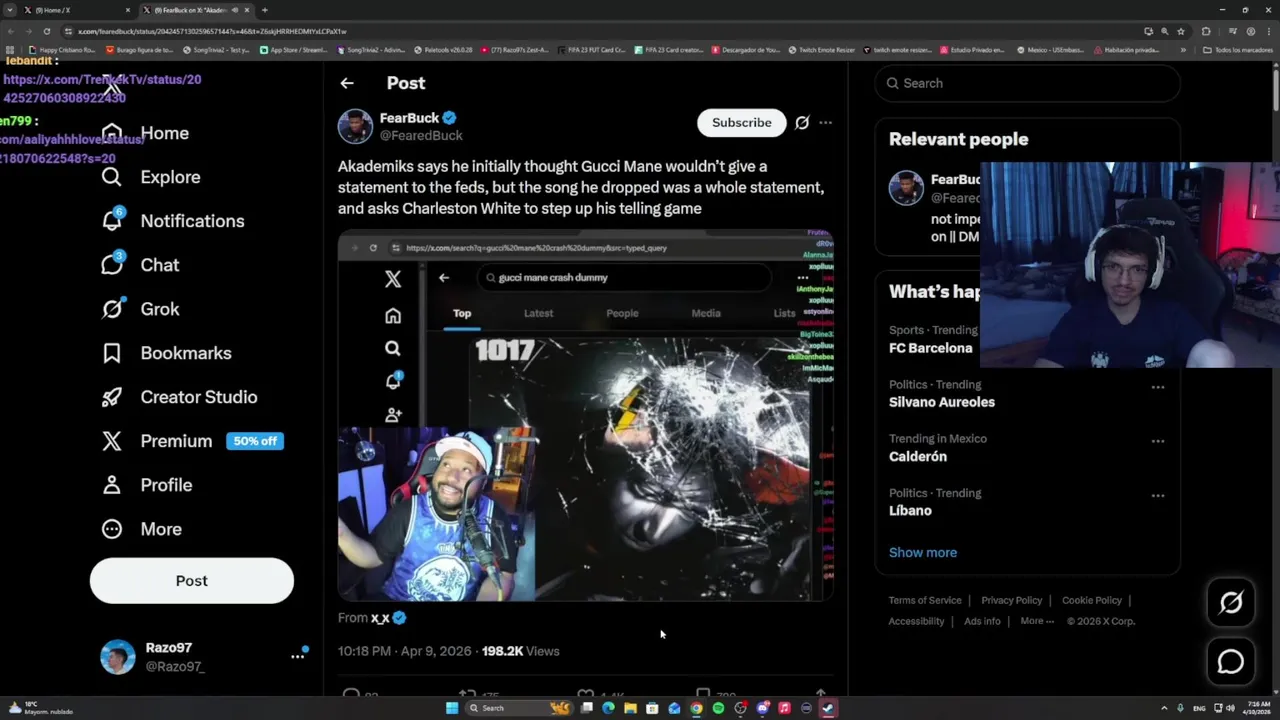Open options for Líbano trend
1280x720 pixels.
(x=1157, y=495)
